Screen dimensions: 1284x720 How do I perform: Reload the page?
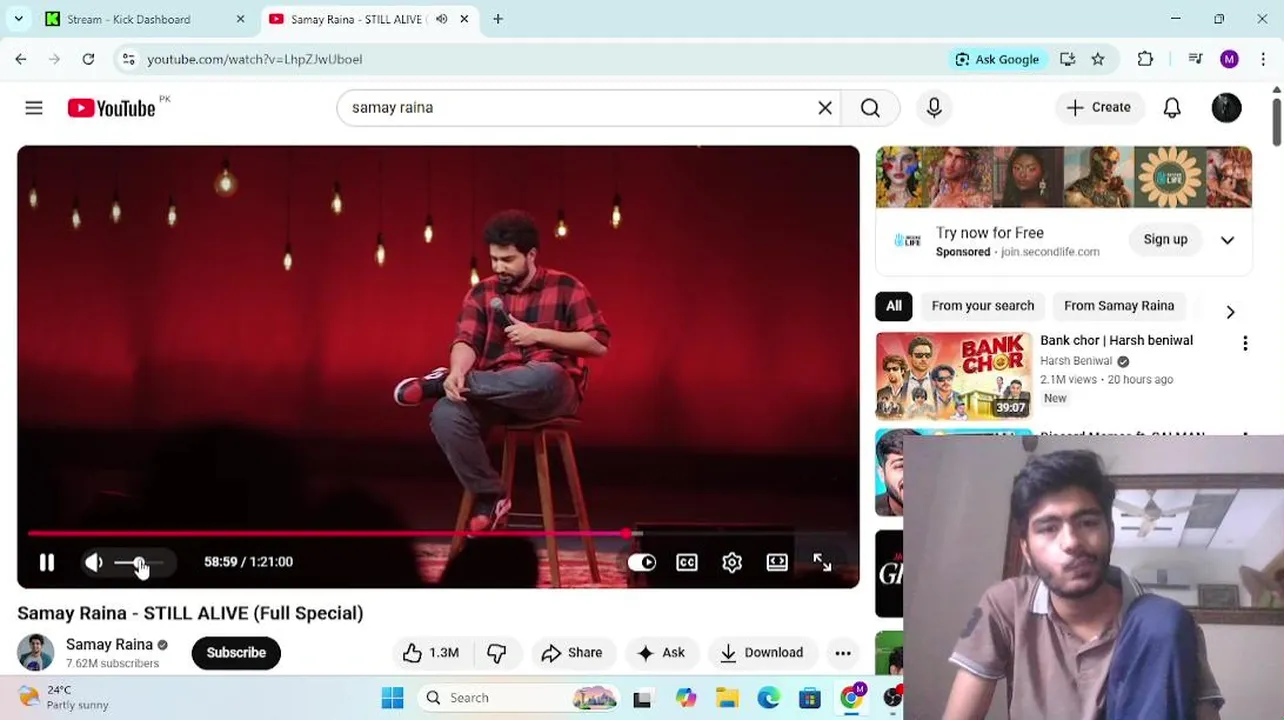point(88,59)
